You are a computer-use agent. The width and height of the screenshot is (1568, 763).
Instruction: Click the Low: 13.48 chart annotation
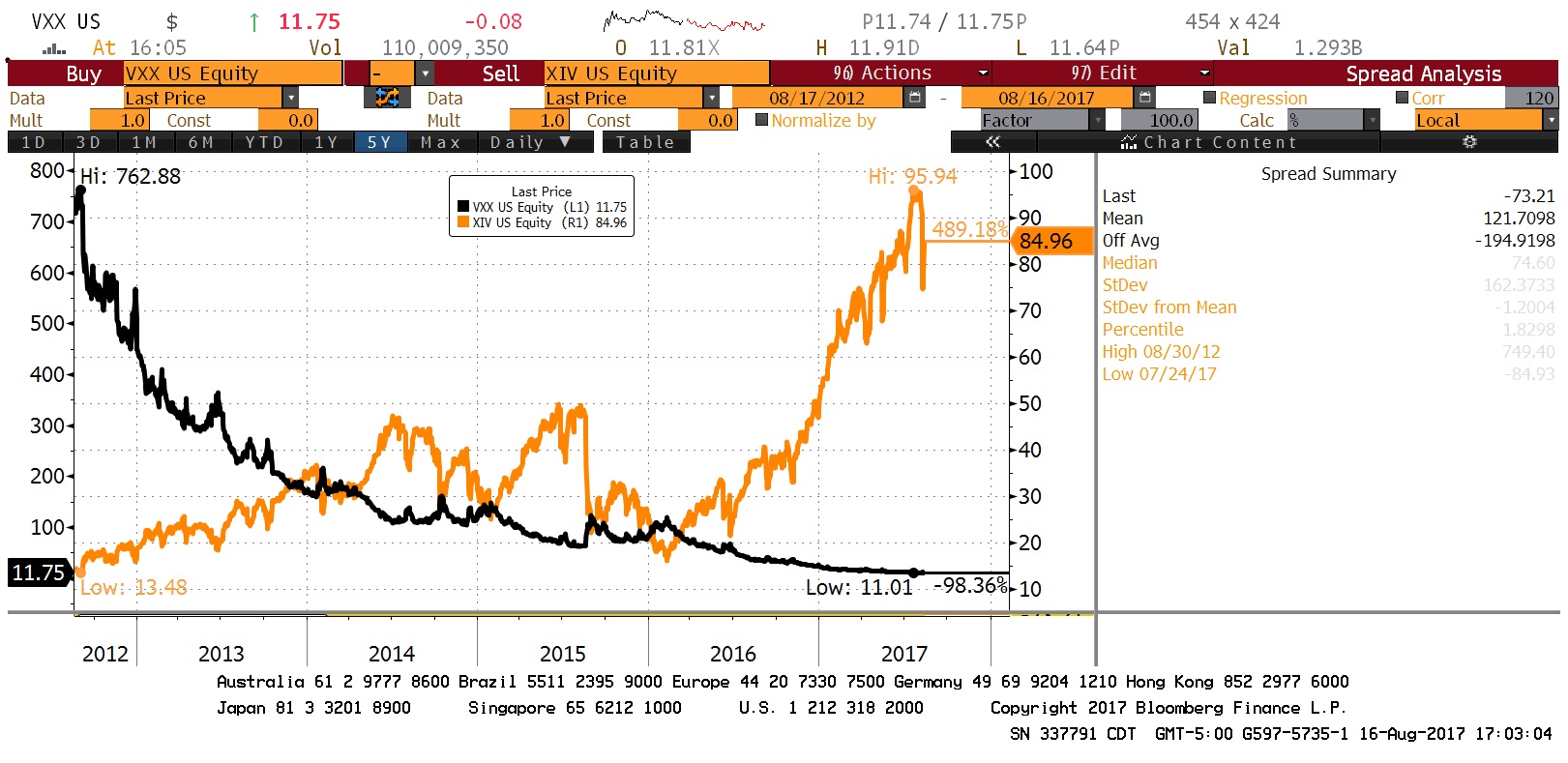click(x=133, y=587)
